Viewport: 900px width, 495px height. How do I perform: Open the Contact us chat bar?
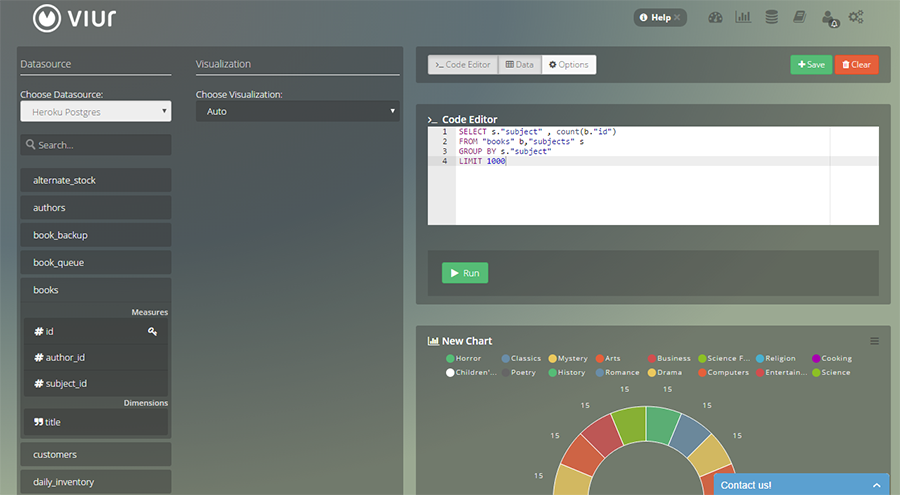click(x=801, y=485)
